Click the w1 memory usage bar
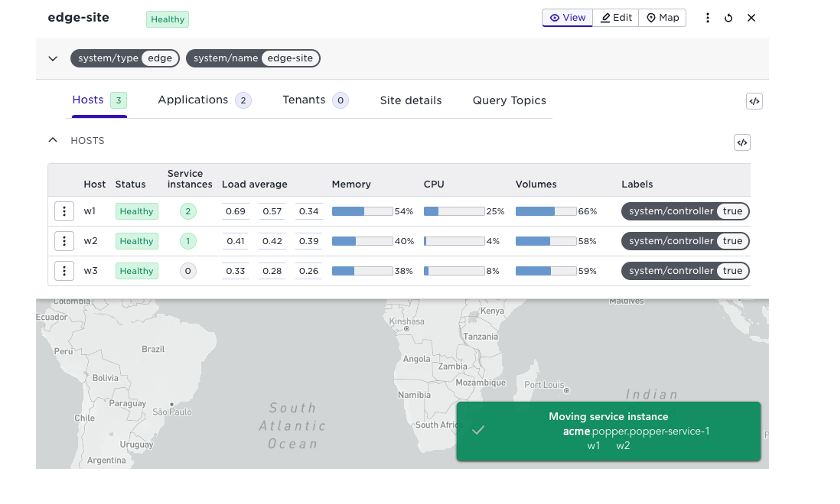This screenshot has height=504, width=840. (362, 211)
